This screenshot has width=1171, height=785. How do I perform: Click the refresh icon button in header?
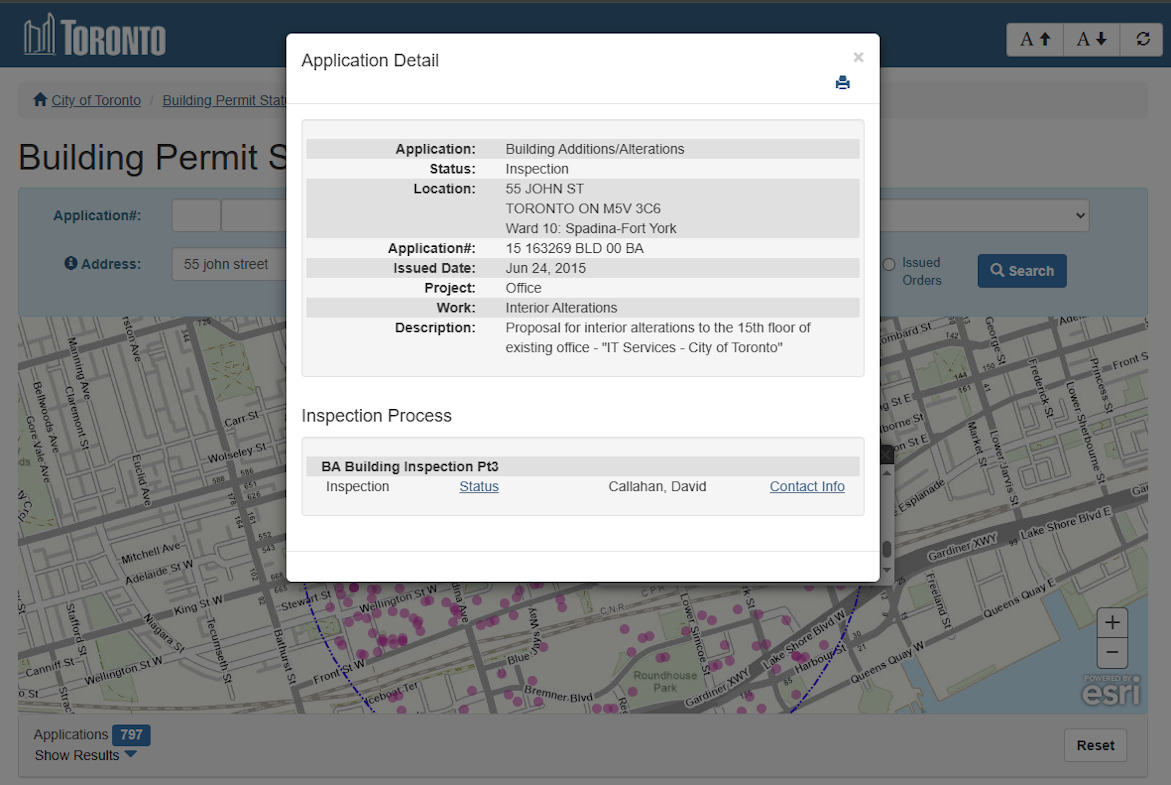pyautogui.click(x=1142, y=40)
